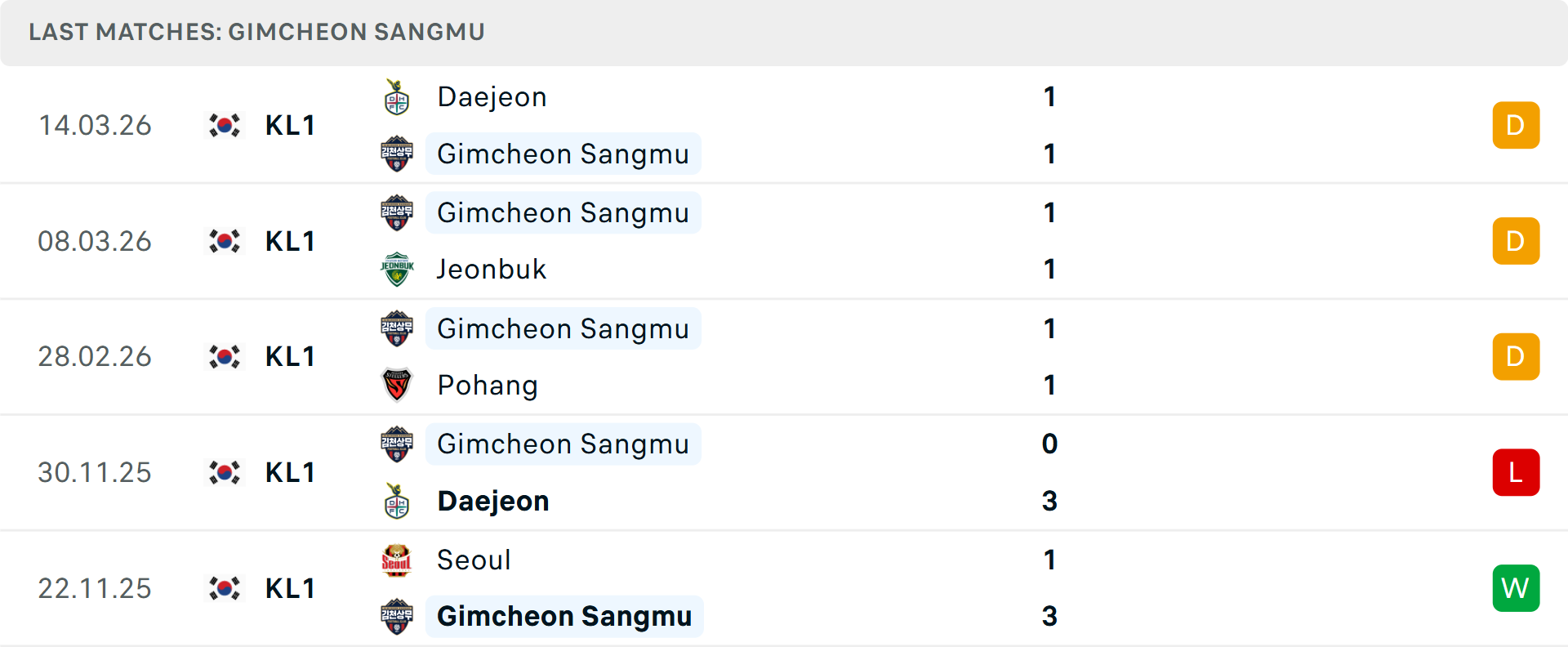This screenshot has width=1568, height=647.
Task: Click the South Korea flag next to 14.03.26
Action: 224,124
